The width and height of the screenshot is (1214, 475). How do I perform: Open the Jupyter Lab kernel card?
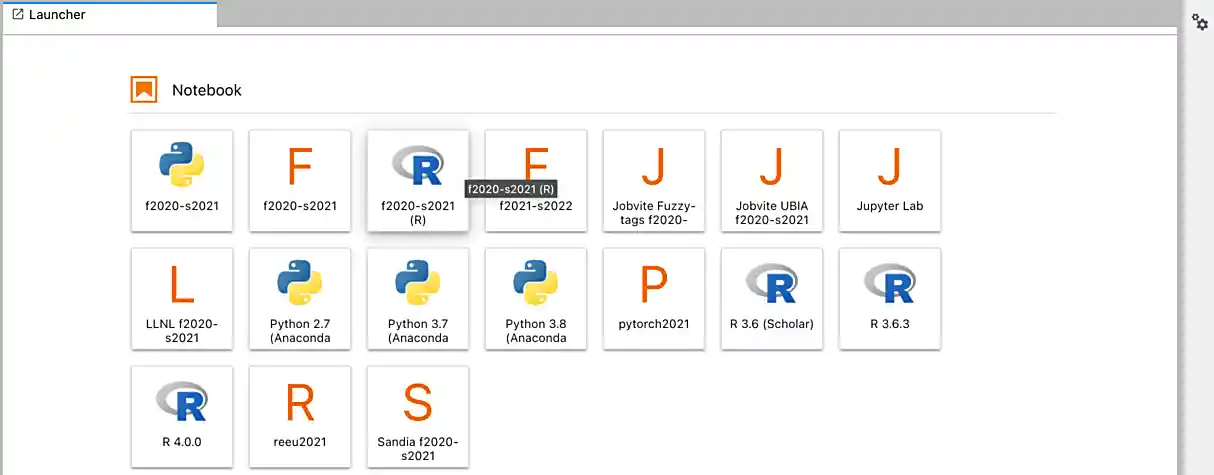[890, 180]
